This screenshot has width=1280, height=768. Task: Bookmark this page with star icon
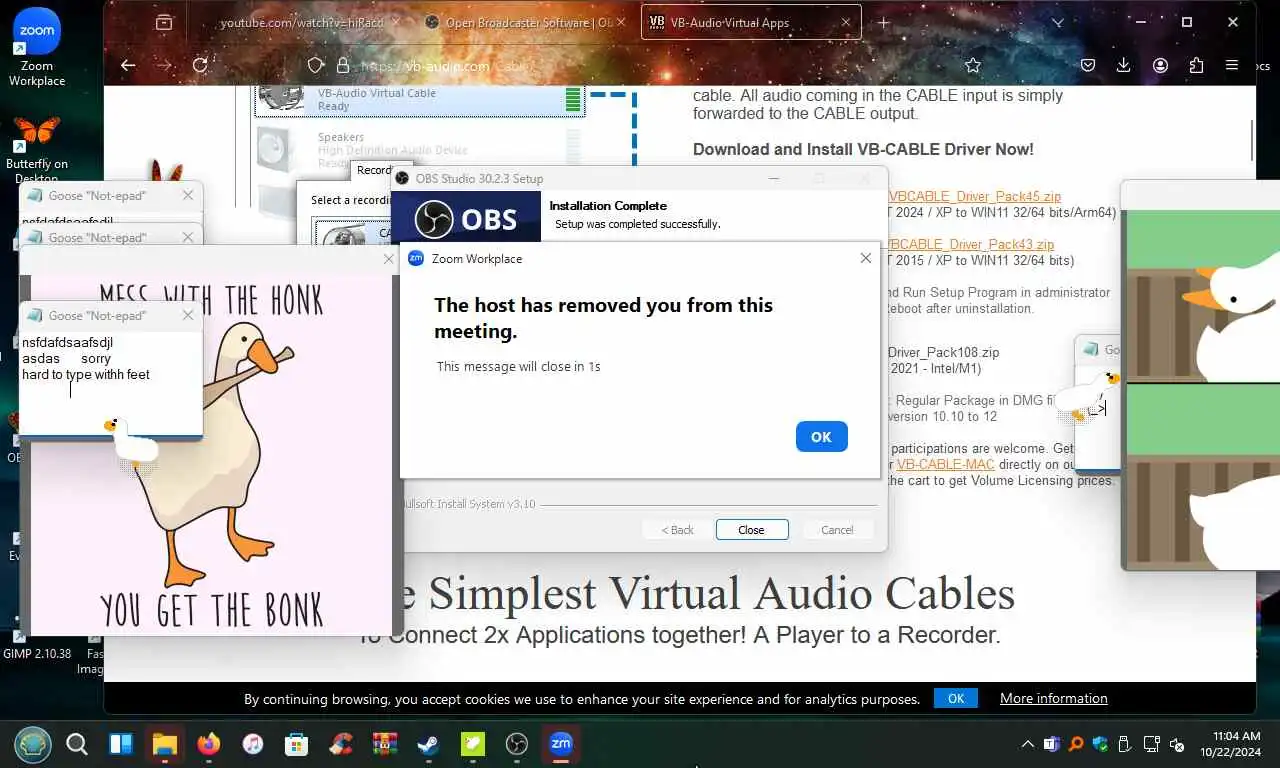pos(973,65)
